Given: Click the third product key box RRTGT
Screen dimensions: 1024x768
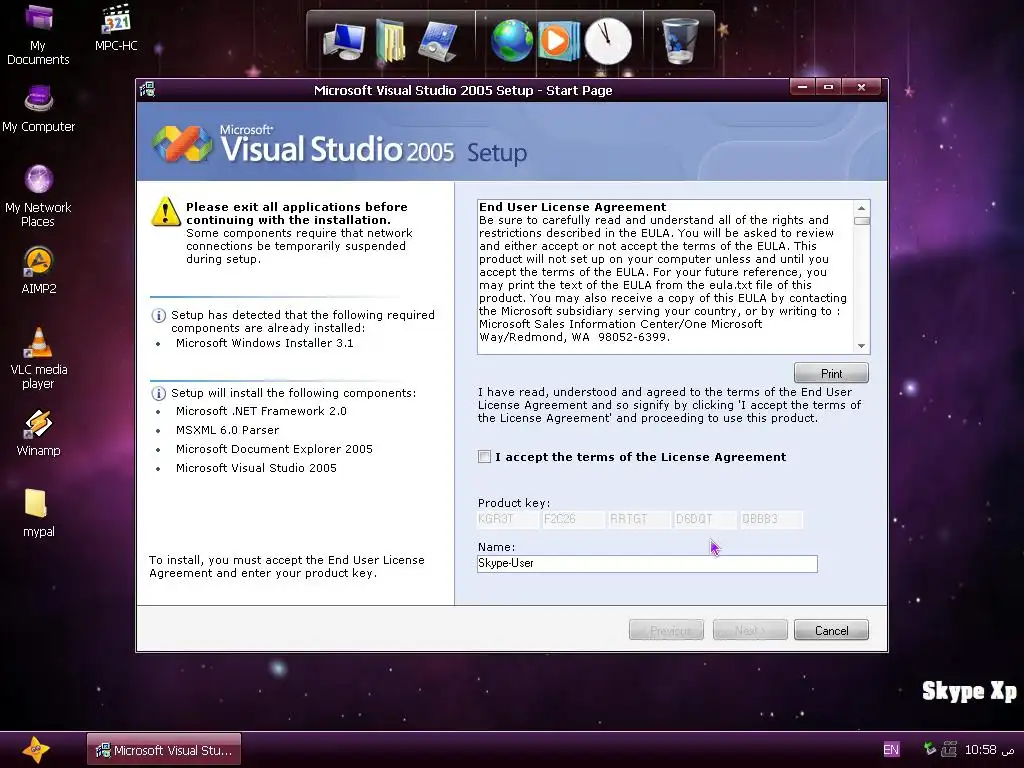Looking at the screenshot, I should [x=640, y=519].
